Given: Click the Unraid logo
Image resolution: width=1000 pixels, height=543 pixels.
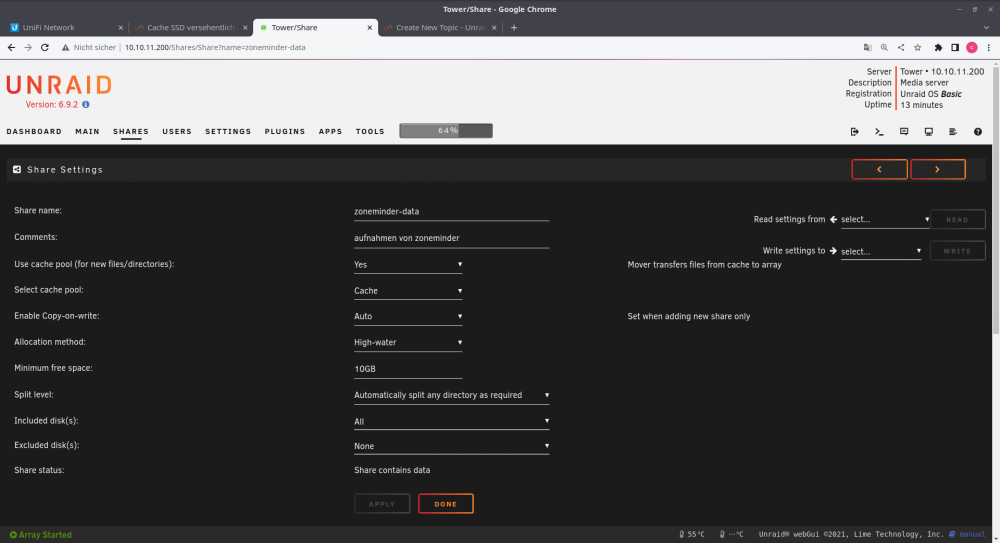Looking at the screenshot, I should pyautogui.click(x=59, y=85).
